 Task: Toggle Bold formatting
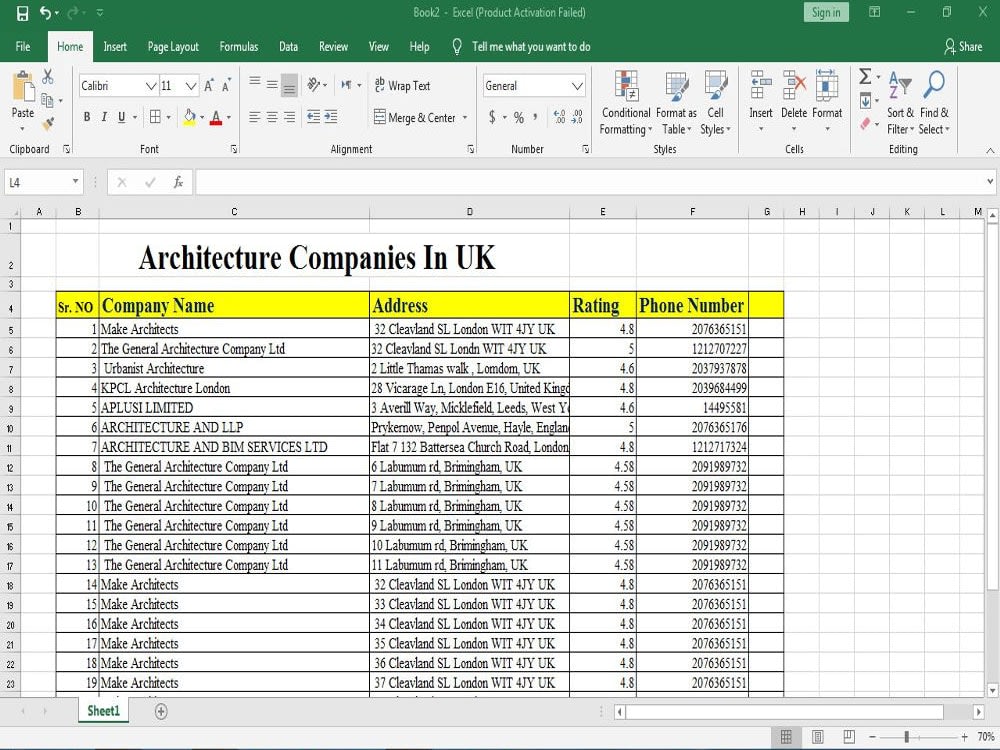coord(87,117)
